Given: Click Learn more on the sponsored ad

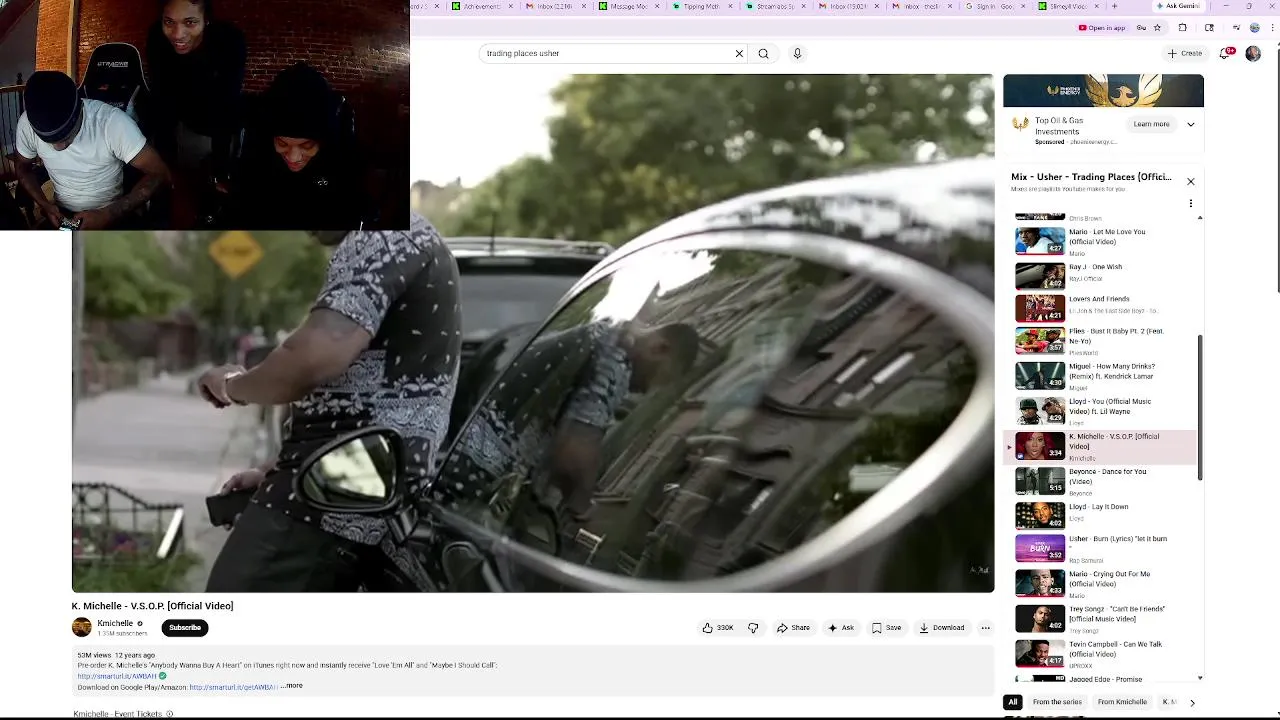Looking at the screenshot, I should 1151,124.
